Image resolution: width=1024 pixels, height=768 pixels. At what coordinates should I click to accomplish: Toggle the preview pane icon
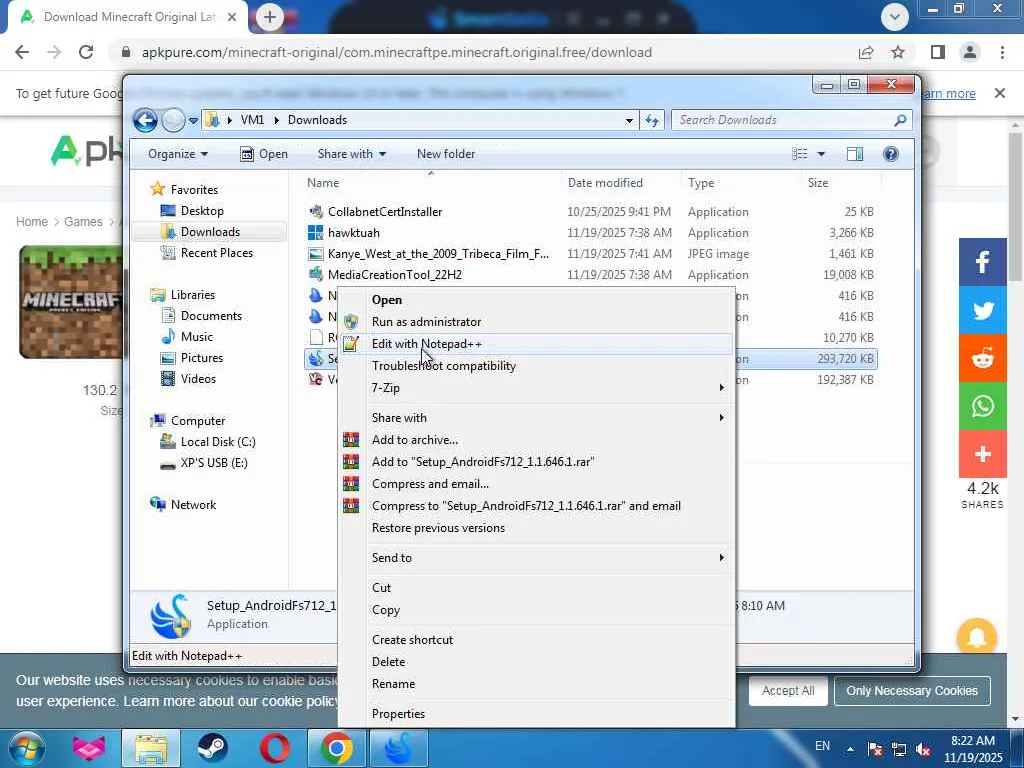coord(855,154)
